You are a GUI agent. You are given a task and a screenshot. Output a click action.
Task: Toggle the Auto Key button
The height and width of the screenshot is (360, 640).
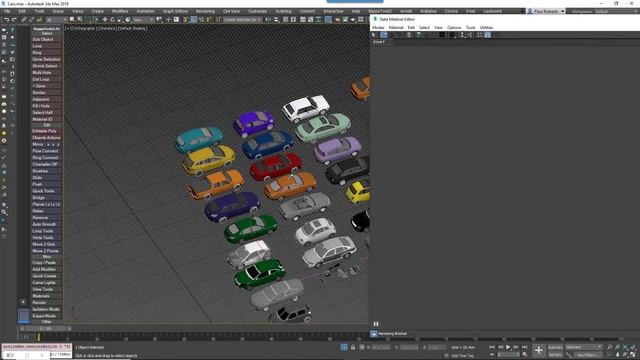555,347
